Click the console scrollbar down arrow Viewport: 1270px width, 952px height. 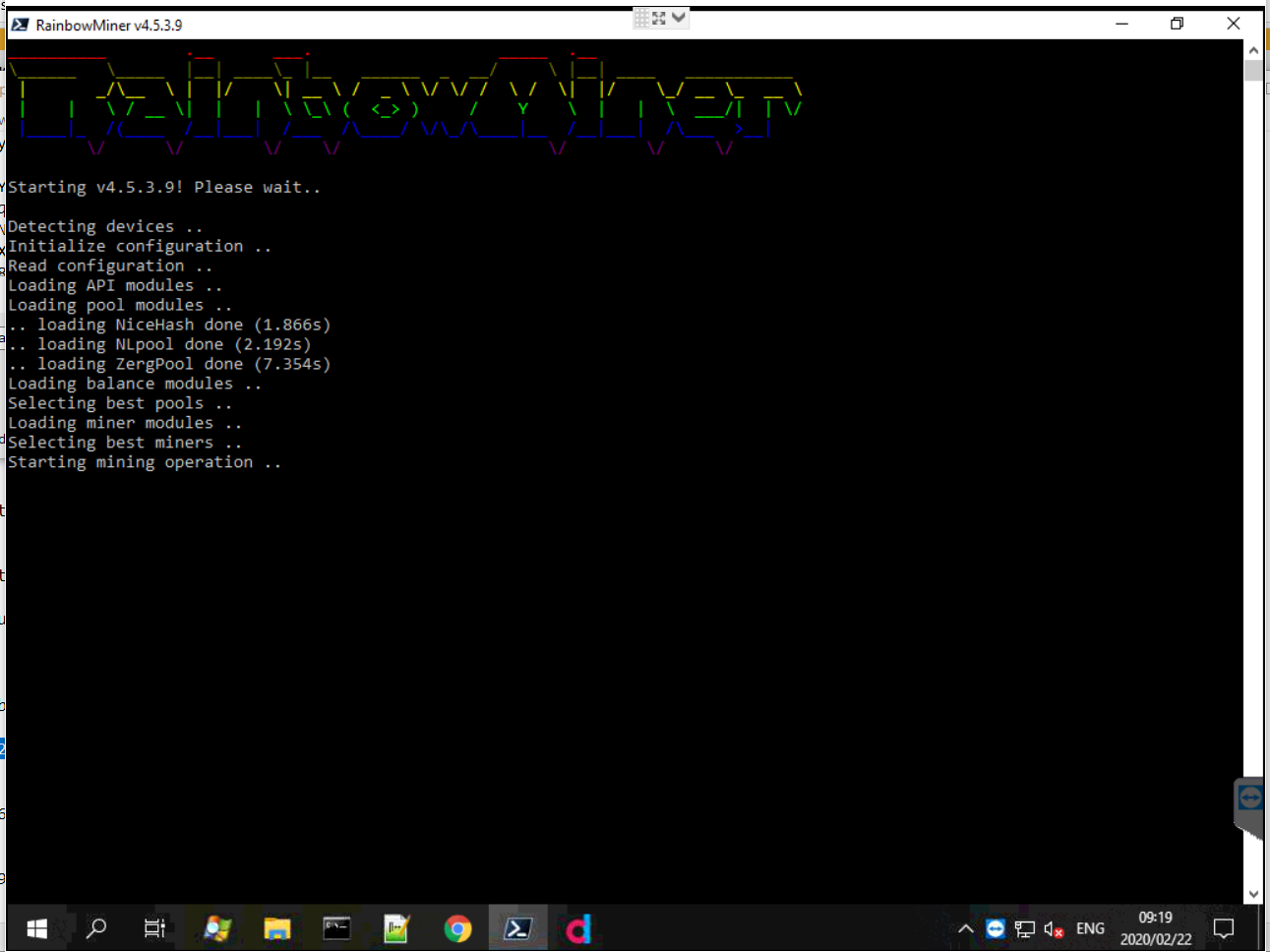pos(1254,894)
